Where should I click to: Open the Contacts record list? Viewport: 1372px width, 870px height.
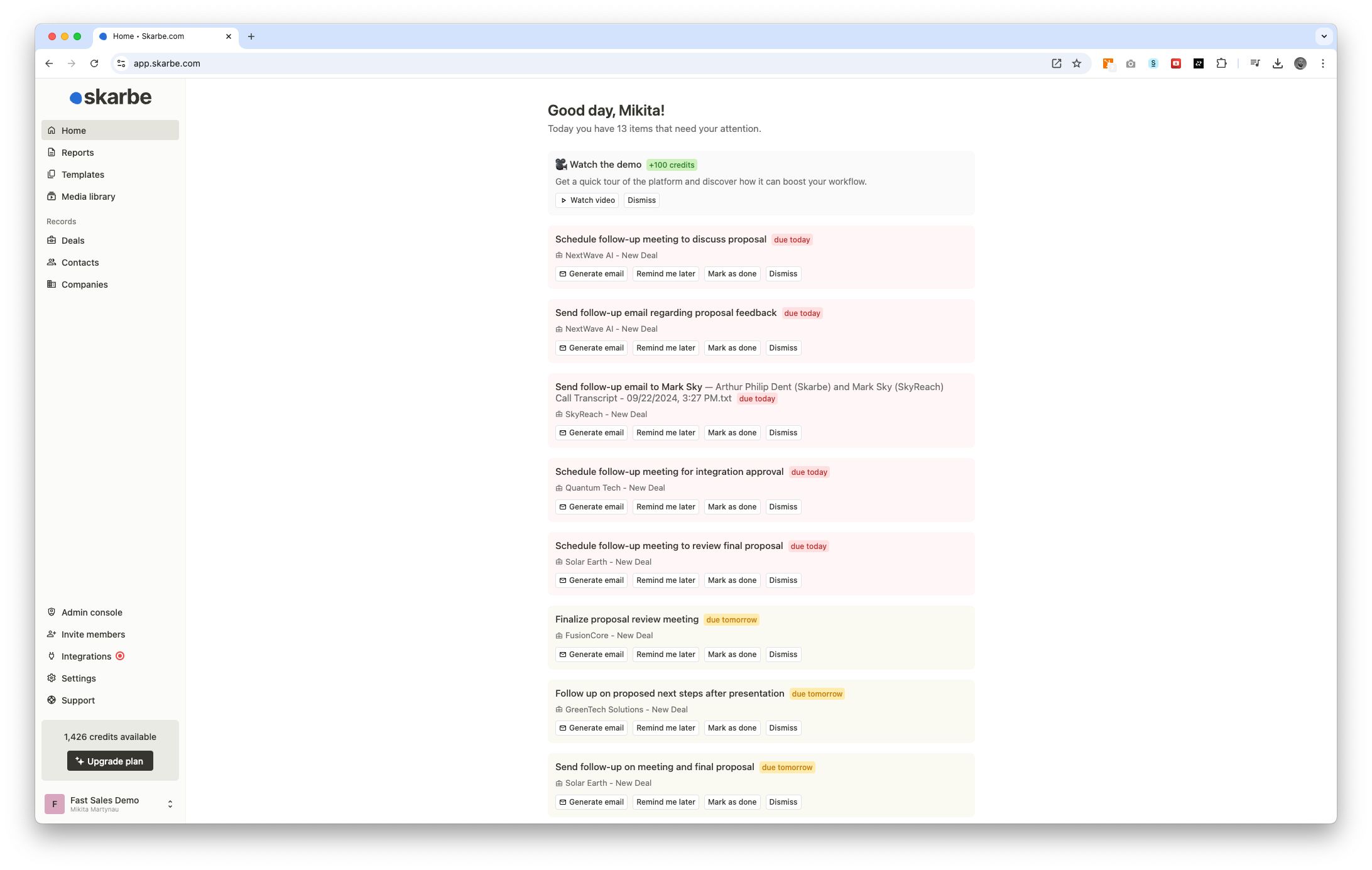(x=80, y=262)
